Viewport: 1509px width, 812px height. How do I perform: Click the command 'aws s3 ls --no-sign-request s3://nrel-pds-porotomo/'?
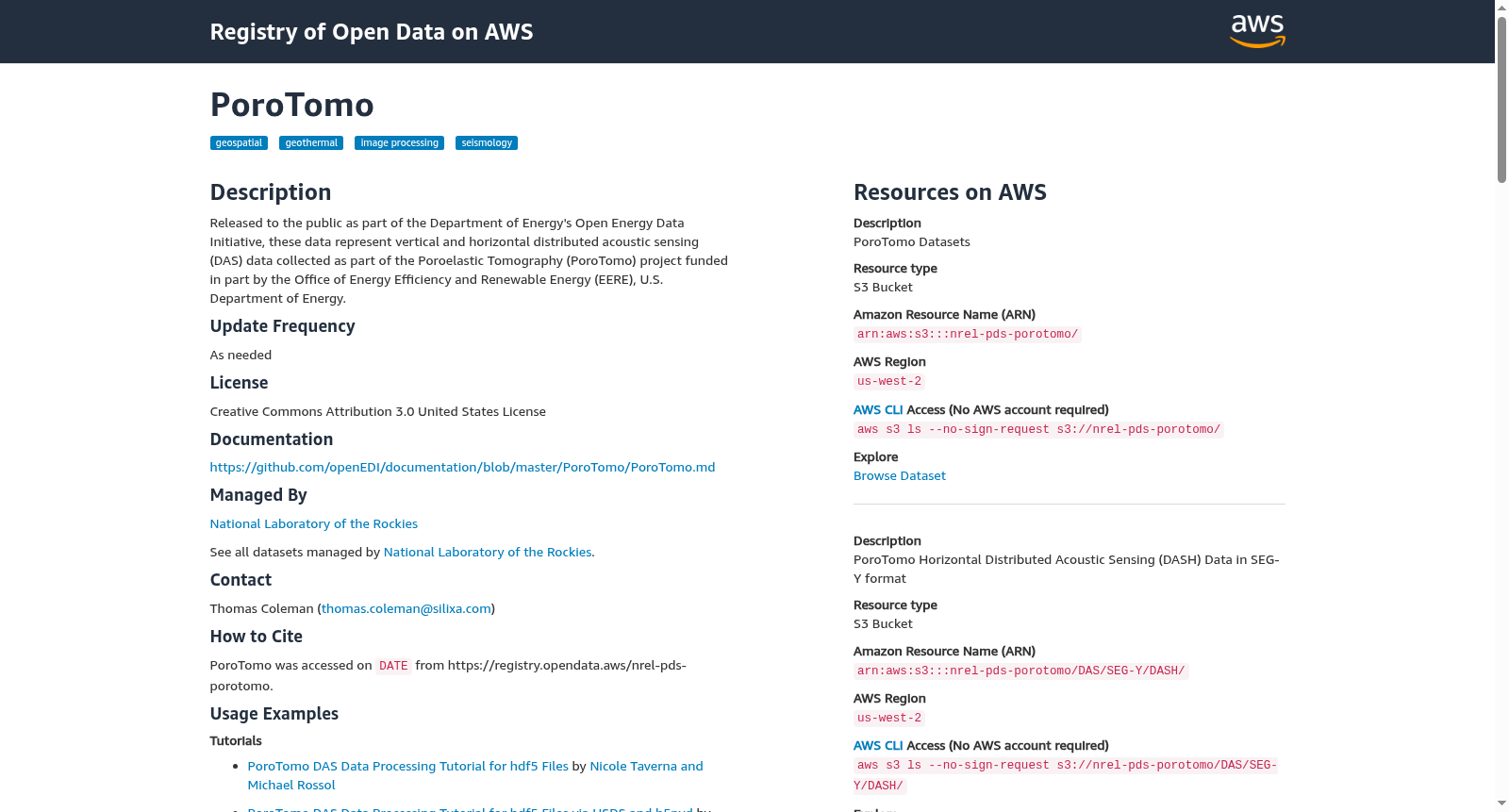click(x=1038, y=429)
